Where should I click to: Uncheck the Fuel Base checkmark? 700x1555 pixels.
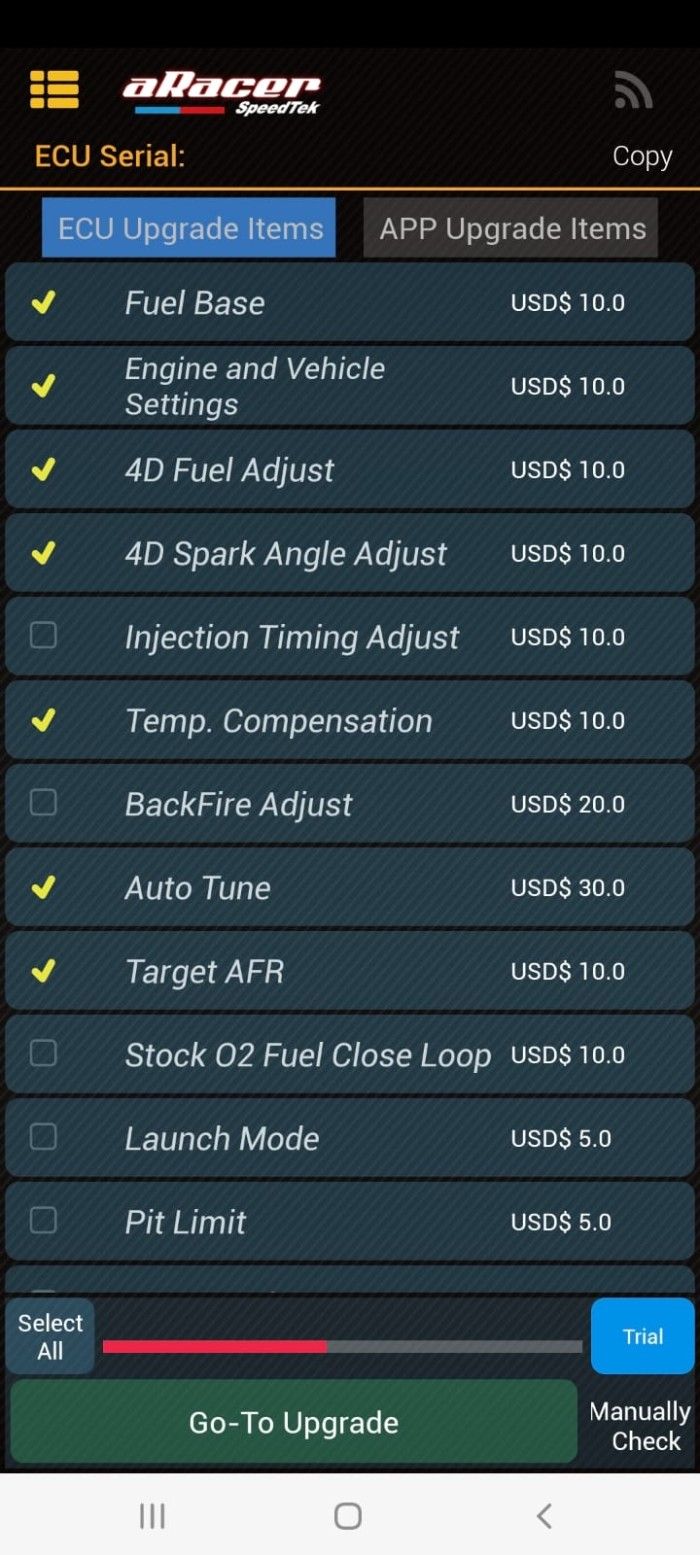[43, 303]
